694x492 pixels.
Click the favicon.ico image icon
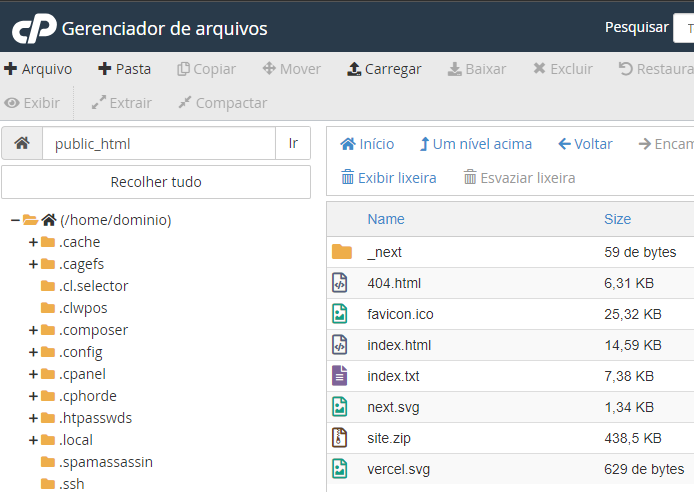(340, 314)
